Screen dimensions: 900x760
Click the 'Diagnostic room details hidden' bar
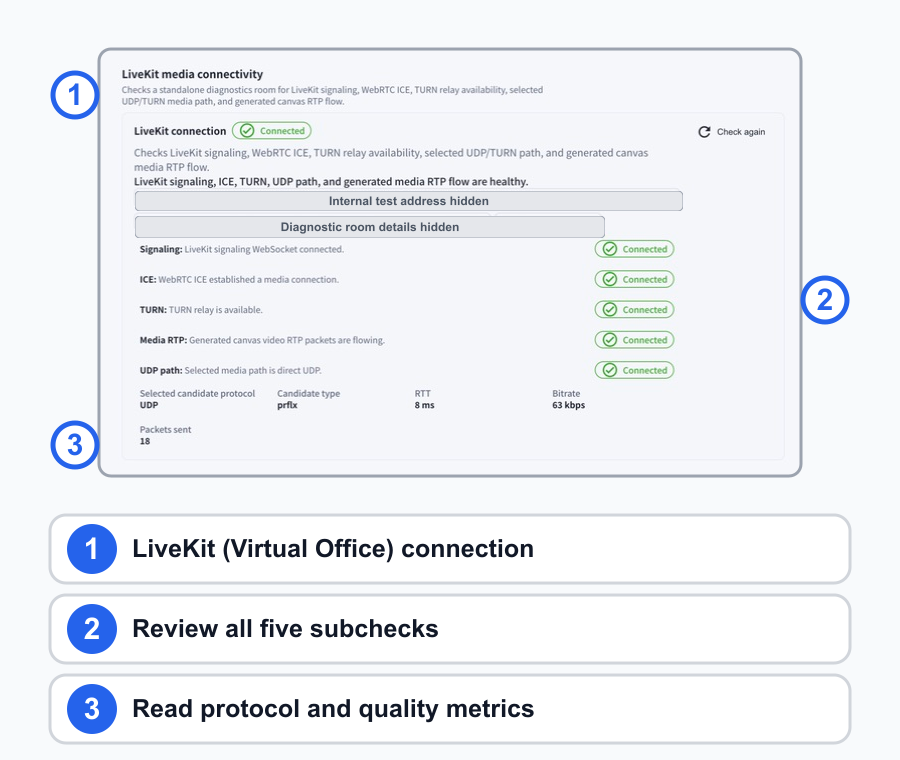[x=370, y=227]
